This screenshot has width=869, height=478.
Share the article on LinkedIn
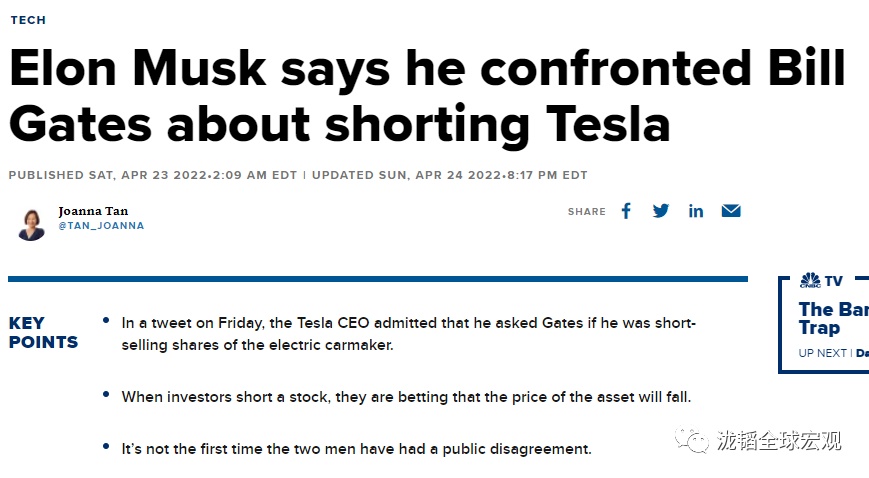coord(696,211)
